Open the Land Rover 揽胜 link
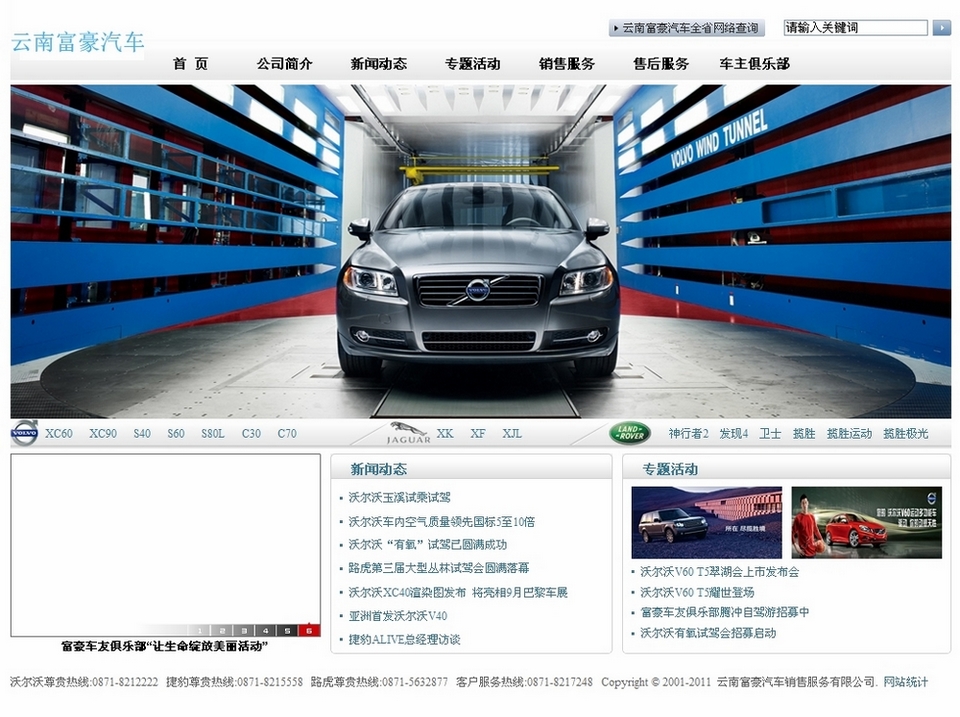The image size is (960, 717). point(804,434)
